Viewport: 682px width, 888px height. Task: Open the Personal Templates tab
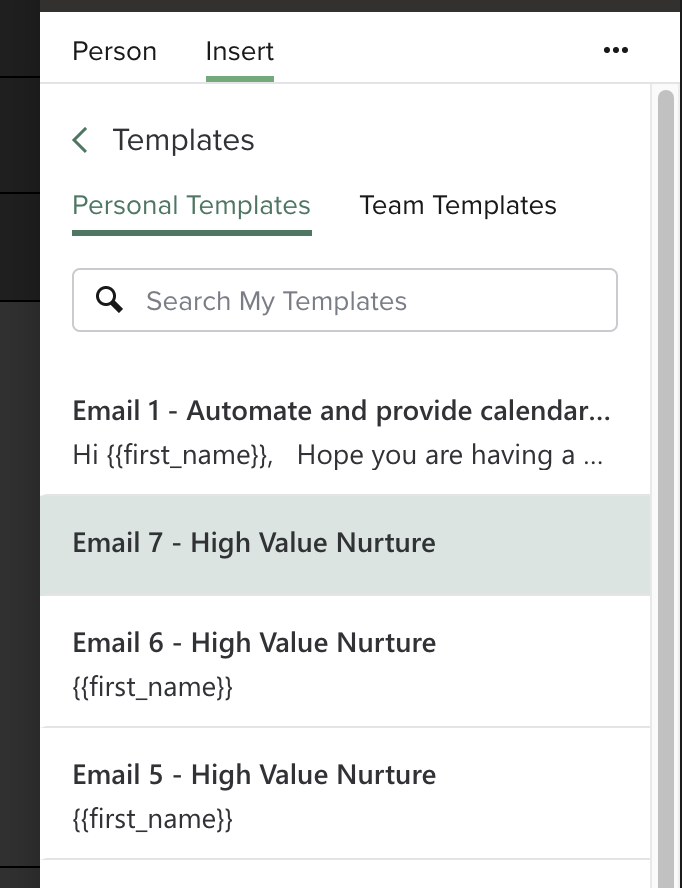coord(191,205)
